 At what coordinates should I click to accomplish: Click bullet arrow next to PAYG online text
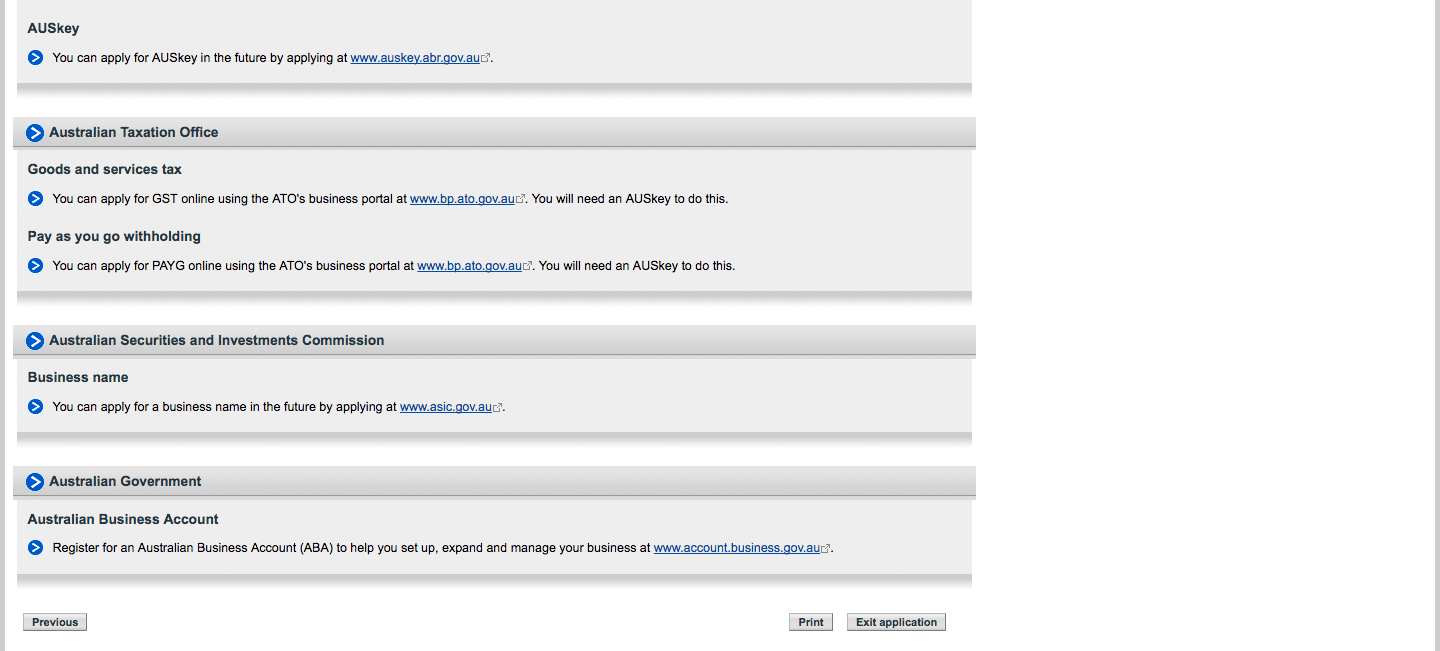coord(36,266)
